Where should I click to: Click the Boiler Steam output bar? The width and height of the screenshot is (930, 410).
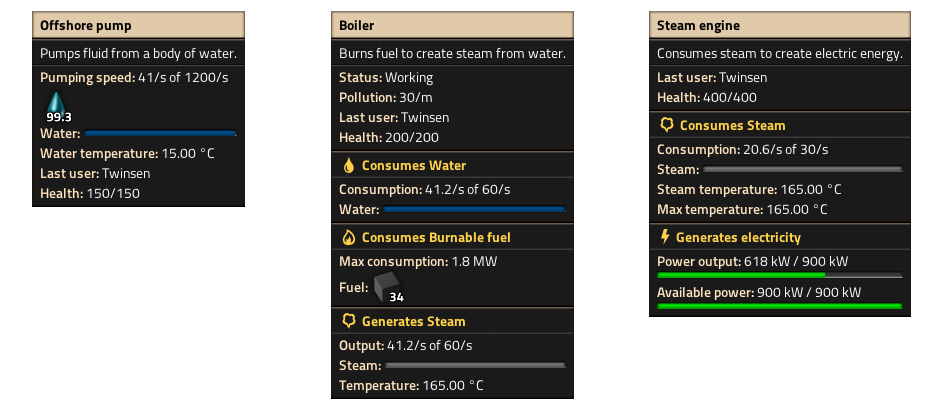(x=475, y=365)
